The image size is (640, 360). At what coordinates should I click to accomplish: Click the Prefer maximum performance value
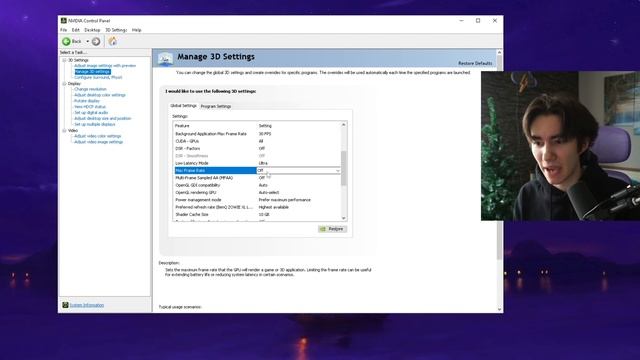(x=284, y=200)
